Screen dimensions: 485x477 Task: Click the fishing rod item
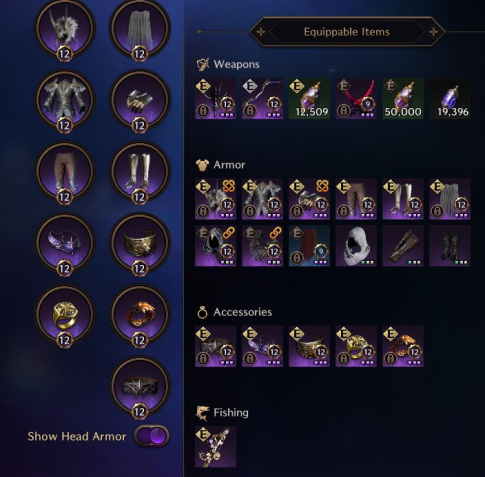[x=215, y=447]
